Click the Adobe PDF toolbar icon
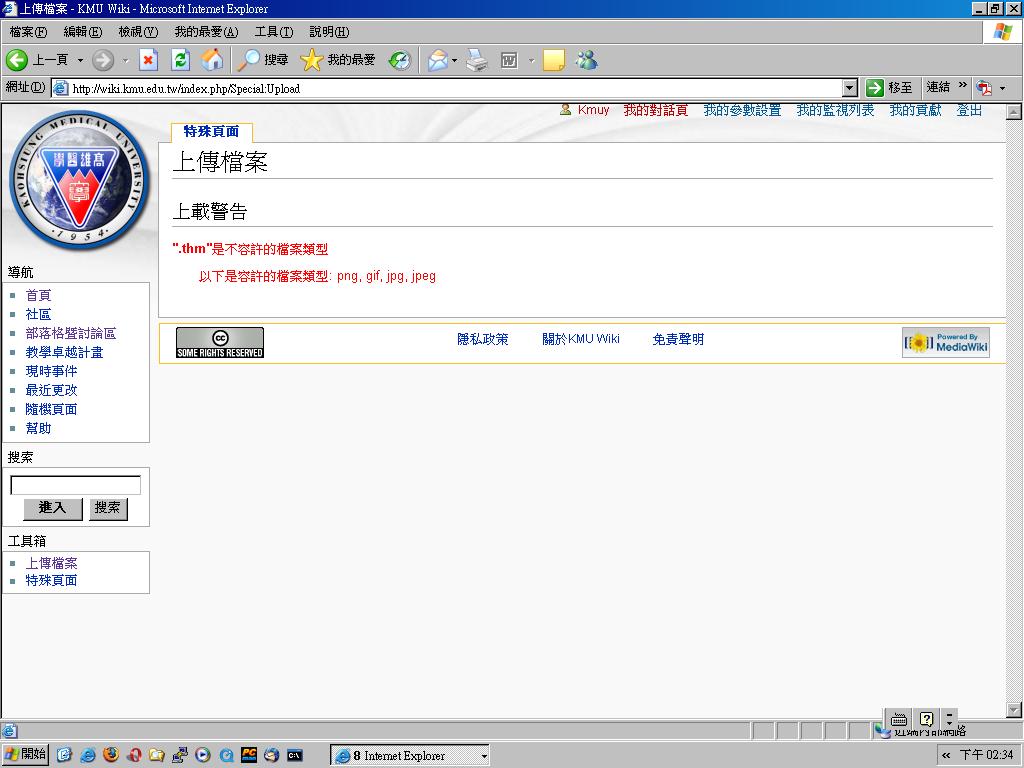Screen dimensions: 1024x768 pos(984,88)
